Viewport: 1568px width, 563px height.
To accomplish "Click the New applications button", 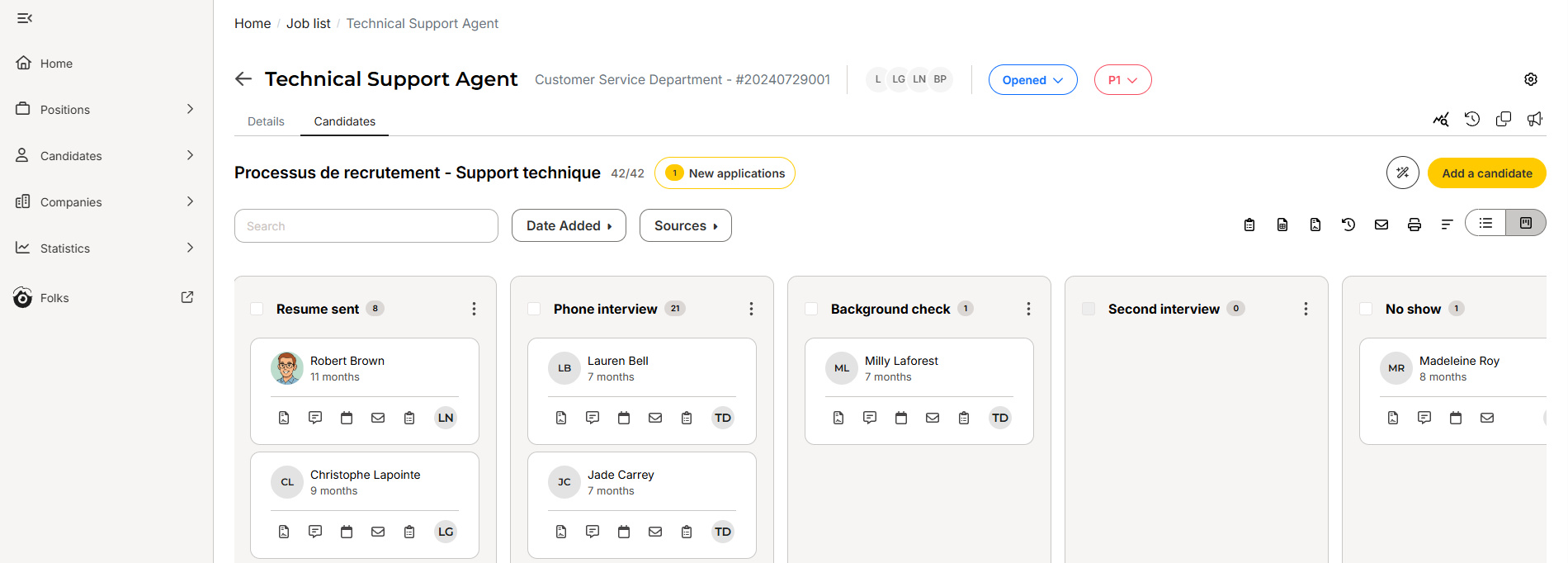I will coord(725,173).
